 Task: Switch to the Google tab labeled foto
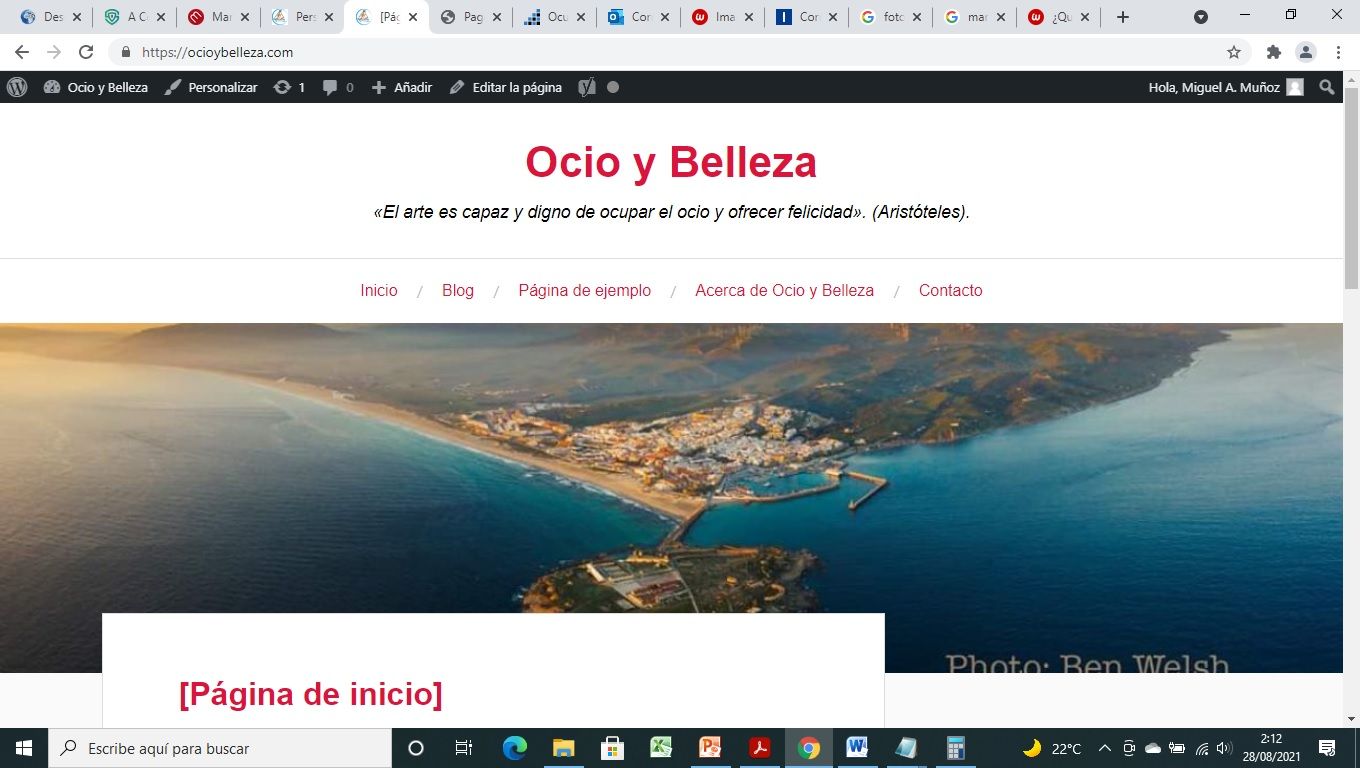[890, 17]
